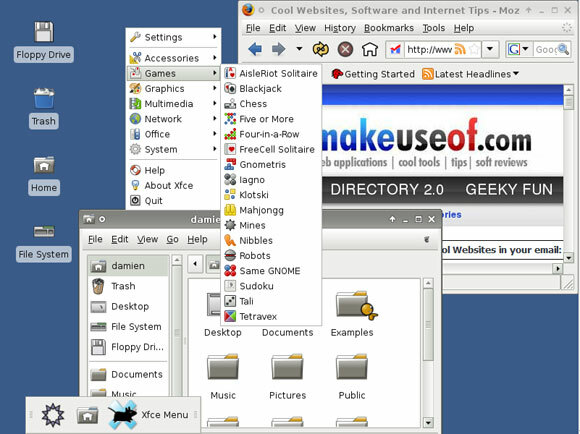The height and width of the screenshot is (434, 580).
Task: Open Tetravex game
Action: click(271, 316)
